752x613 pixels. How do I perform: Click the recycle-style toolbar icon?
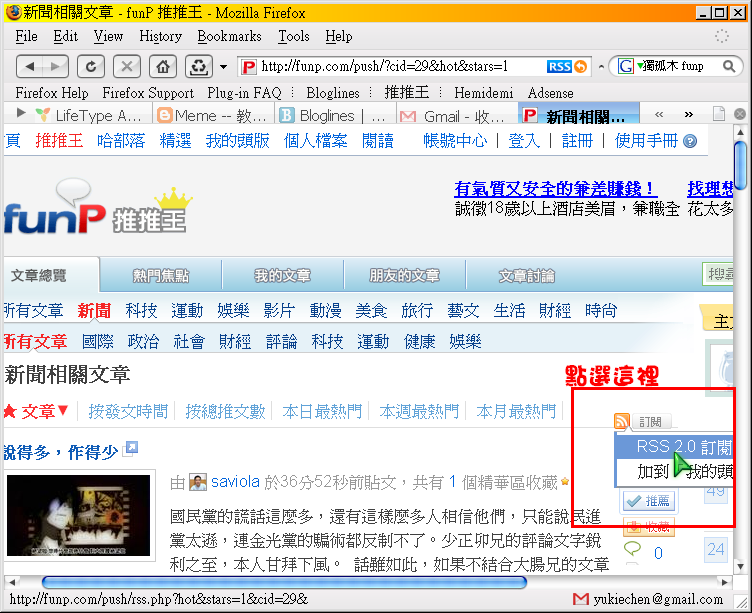[199, 66]
